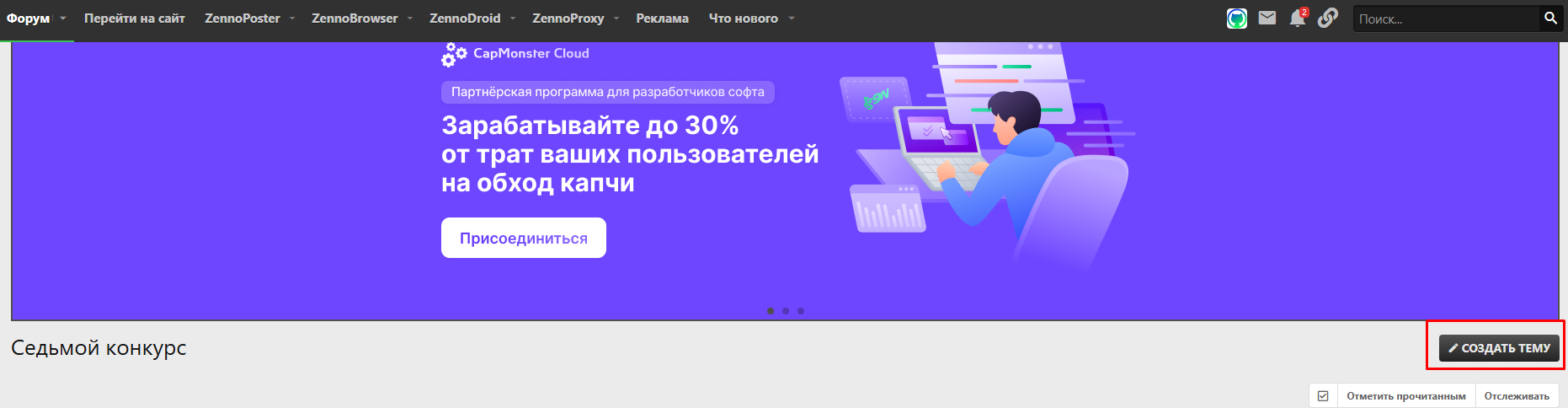The width and height of the screenshot is (1568, 408).
Task: Open the Форум menu item
Action: coord(28,19)
